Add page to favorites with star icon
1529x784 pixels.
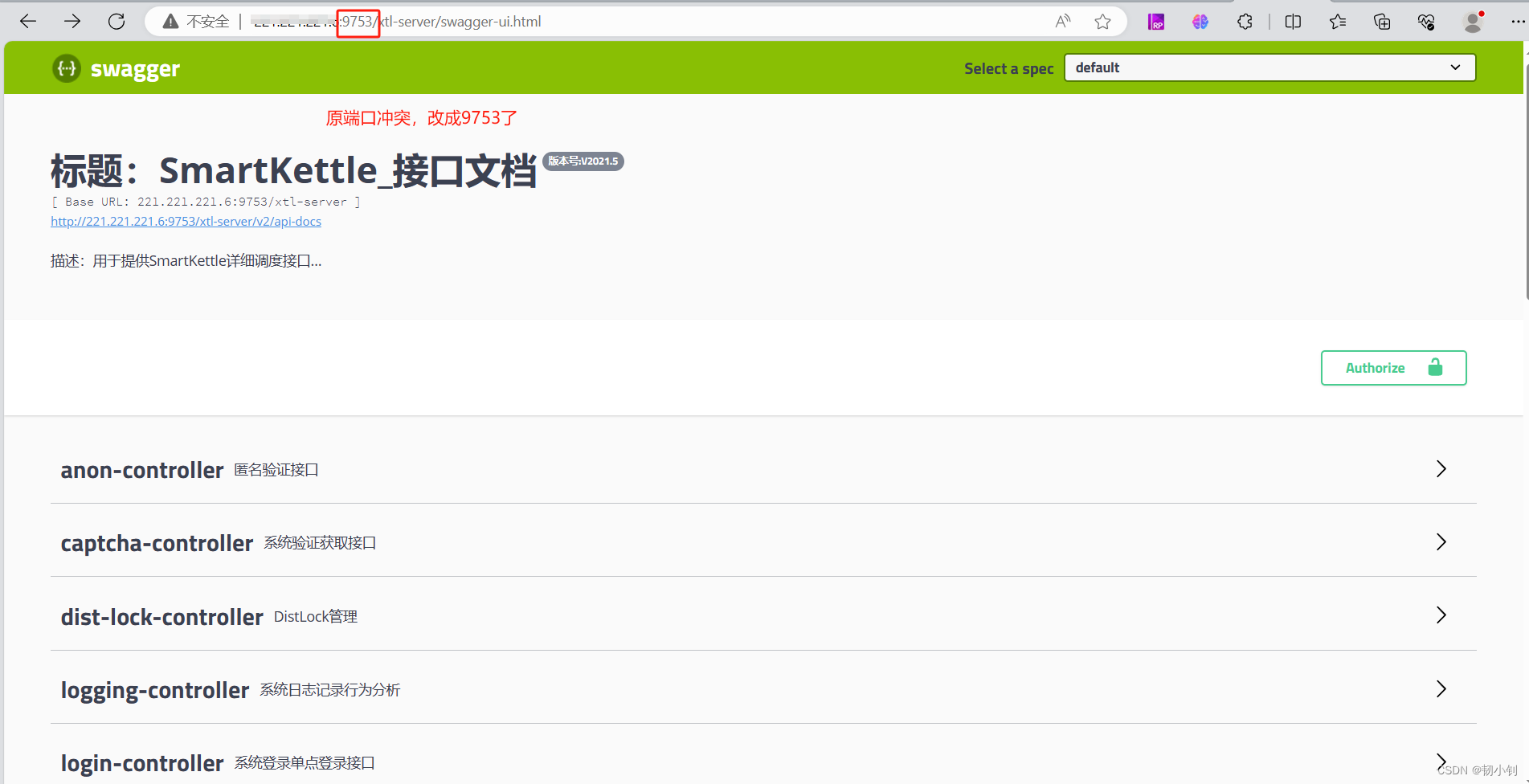point(1103,22)
